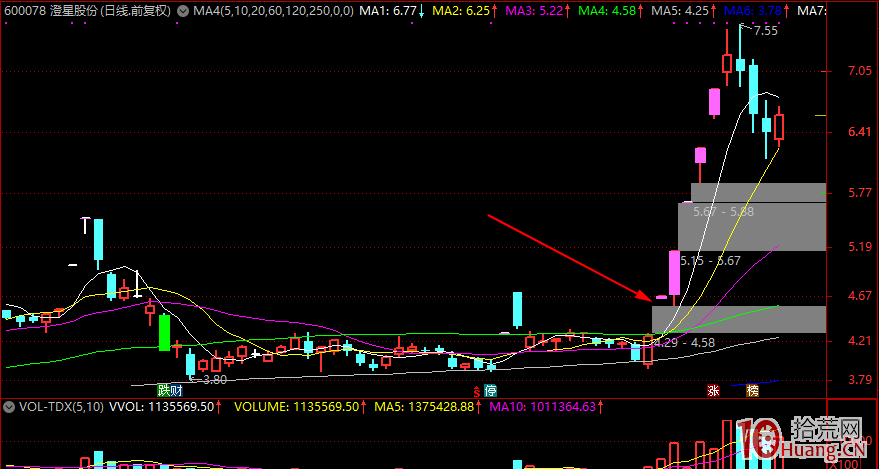This screenshot has height=469, width=879.
Task: Click the red S event marker
Action: coord(477,391)
